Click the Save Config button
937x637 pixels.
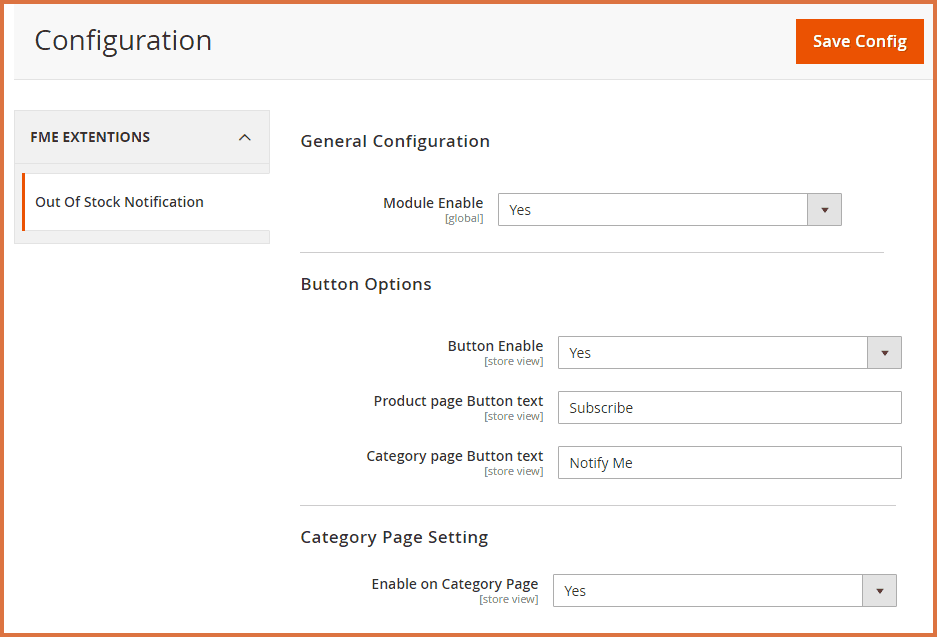[859, 42]
